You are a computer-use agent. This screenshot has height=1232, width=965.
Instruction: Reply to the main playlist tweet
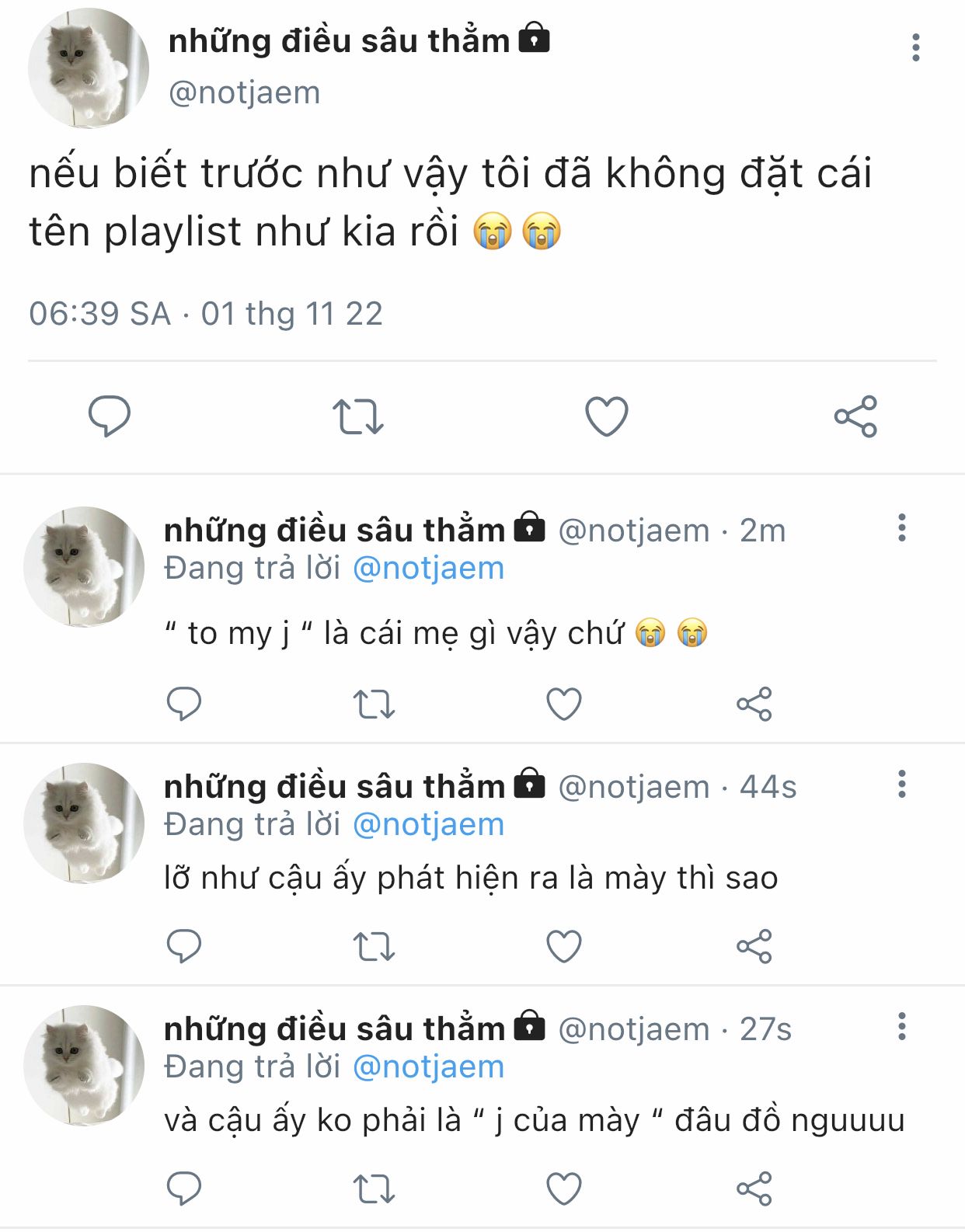point(110,416)
